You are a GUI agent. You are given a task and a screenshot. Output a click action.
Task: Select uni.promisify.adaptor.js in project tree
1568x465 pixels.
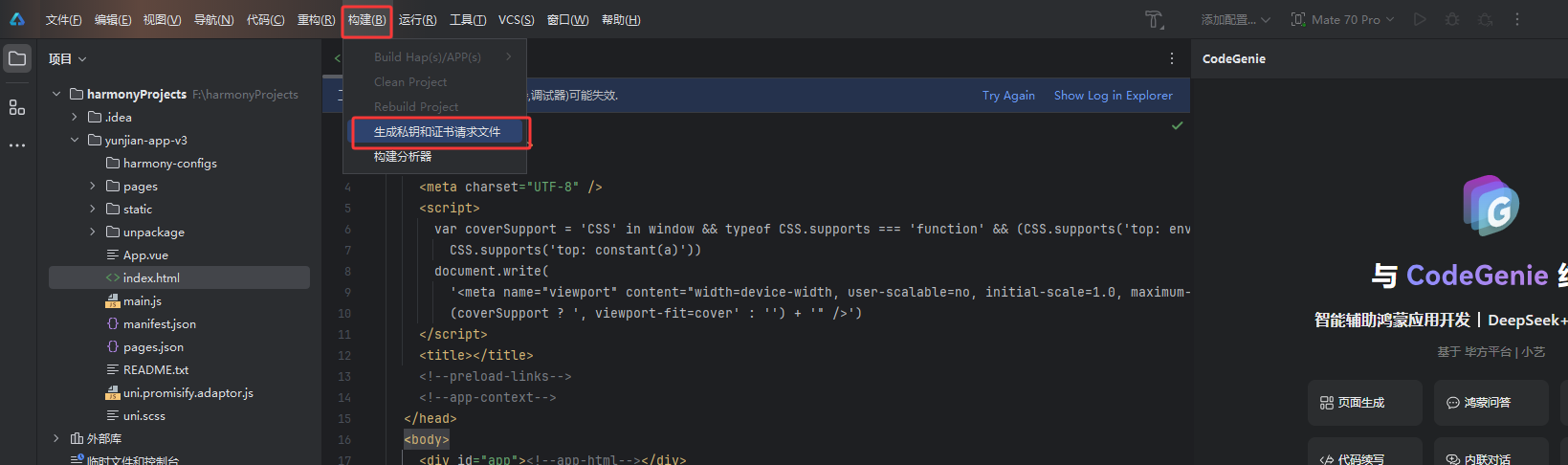(x=179, y=392)
